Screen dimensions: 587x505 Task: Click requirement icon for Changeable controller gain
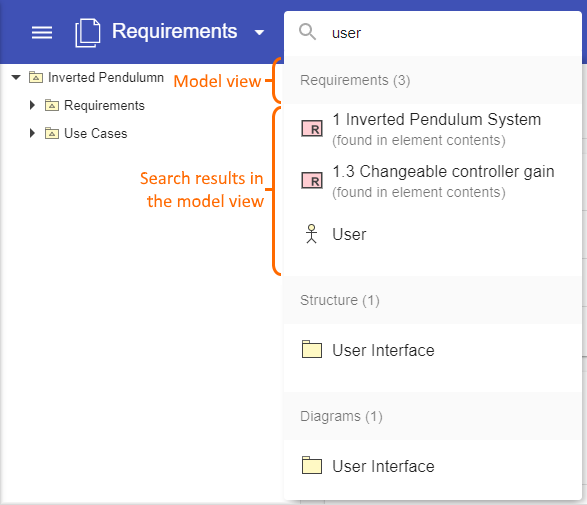312,181
